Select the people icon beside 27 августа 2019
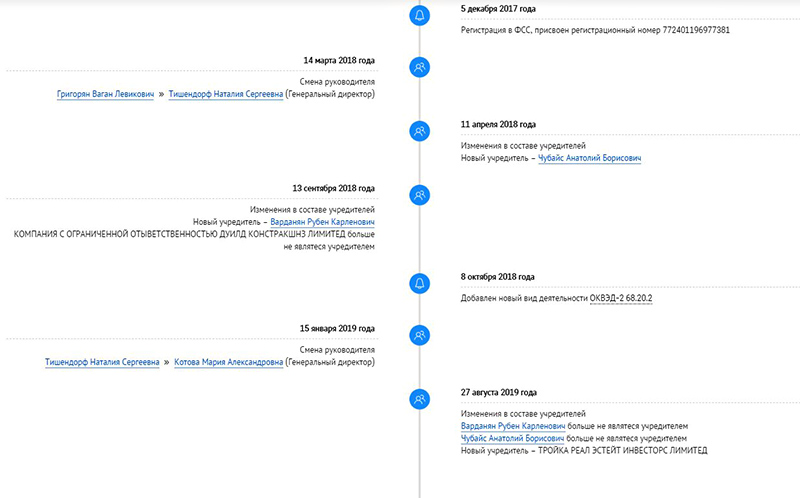The height and width of the screenshot is (498, 800). click(x=420, y=398)
